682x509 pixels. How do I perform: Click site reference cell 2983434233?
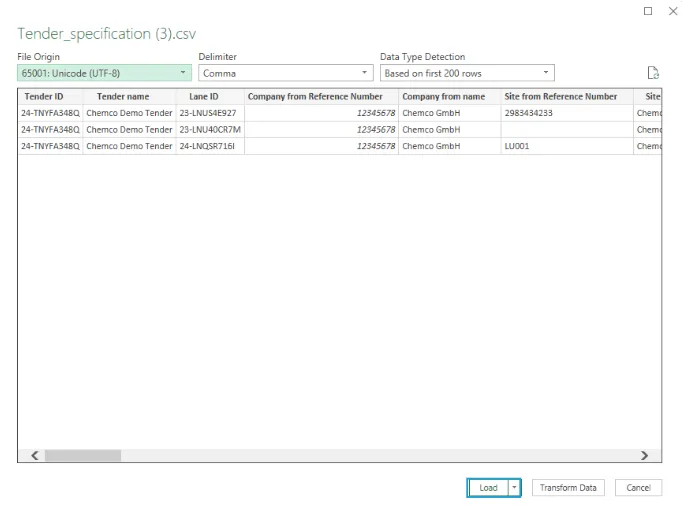(x=567, y=113)
